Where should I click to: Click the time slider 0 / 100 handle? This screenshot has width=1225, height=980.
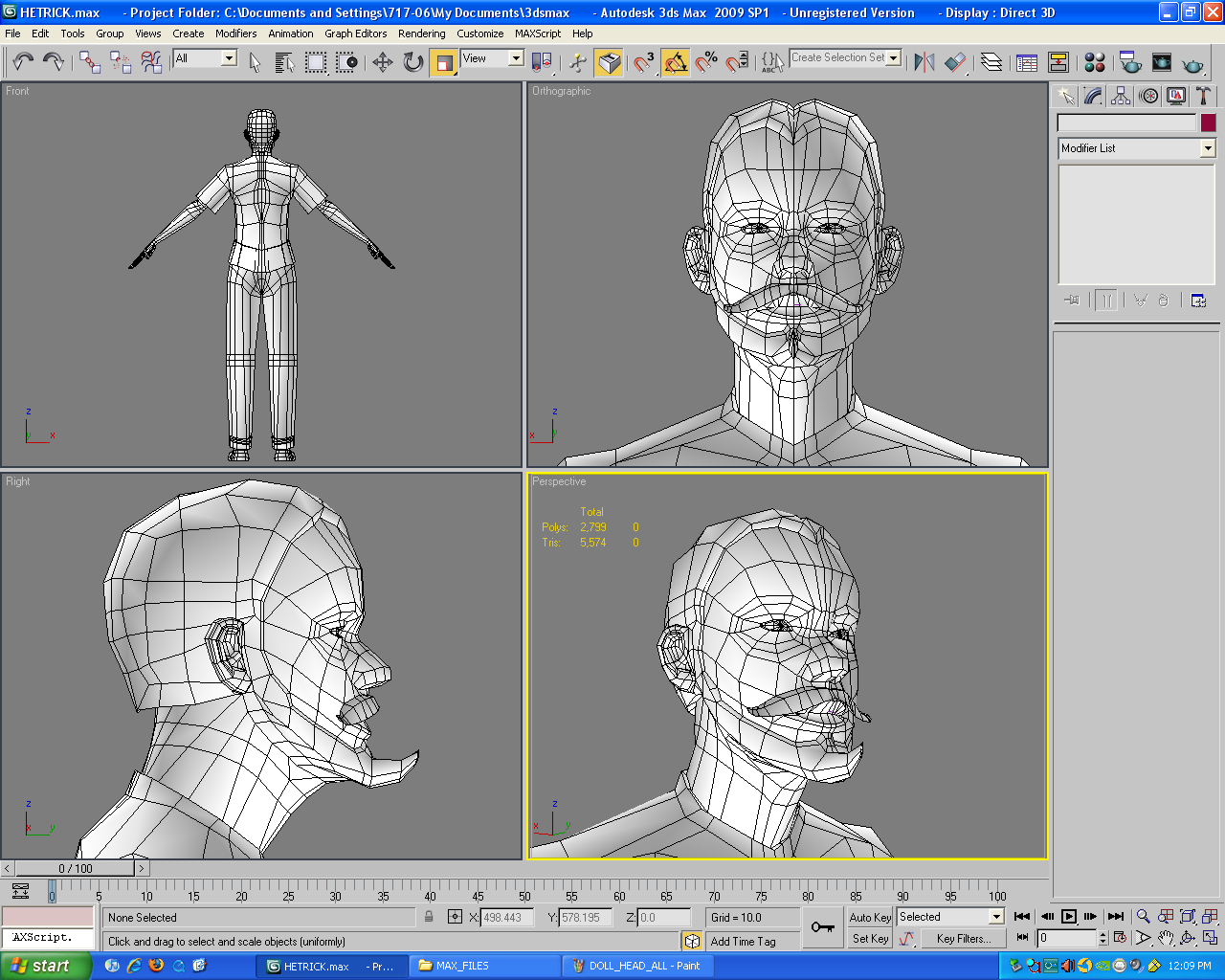76,869
